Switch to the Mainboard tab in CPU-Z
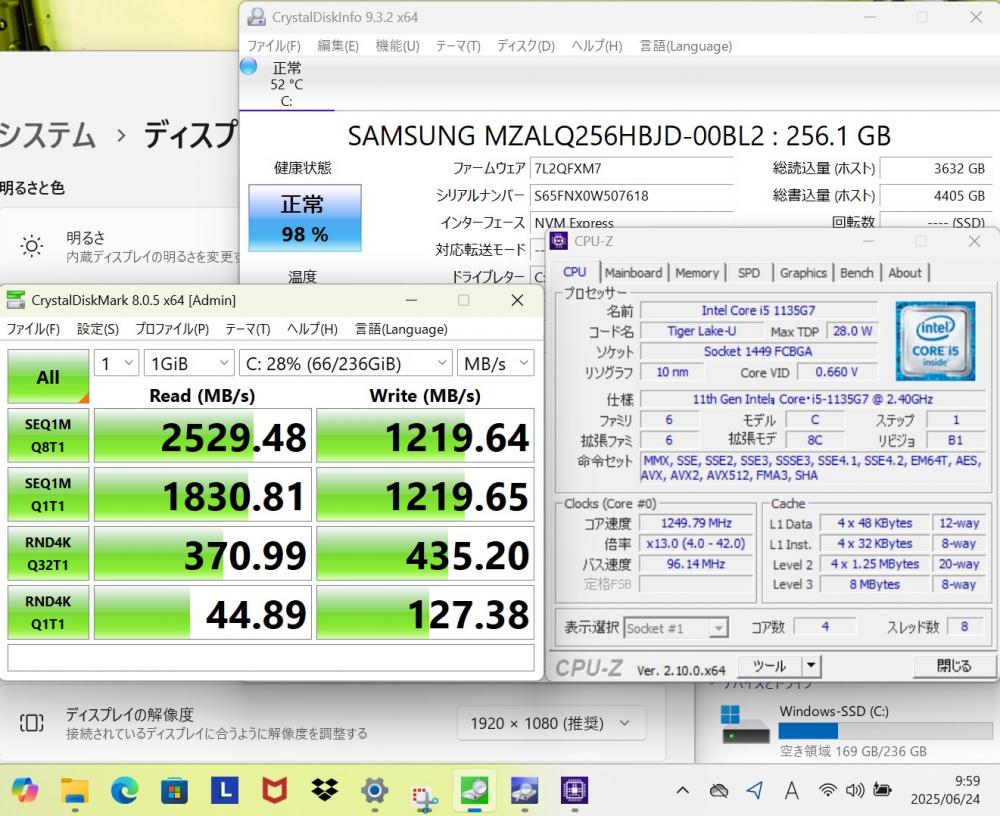Image resolution: width=1000 pixels, height=816 pixels. (633, 272)
